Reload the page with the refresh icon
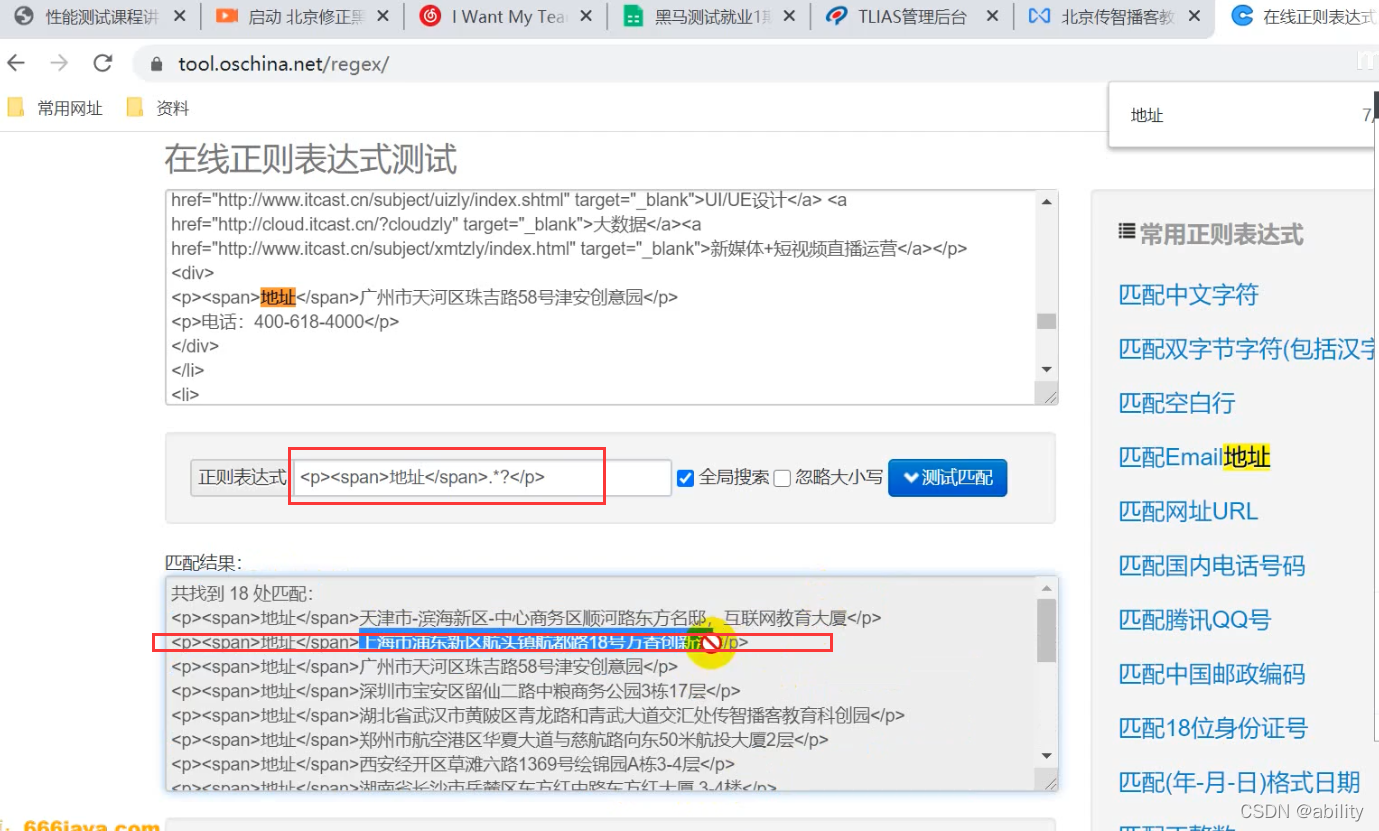 point(102,61)
